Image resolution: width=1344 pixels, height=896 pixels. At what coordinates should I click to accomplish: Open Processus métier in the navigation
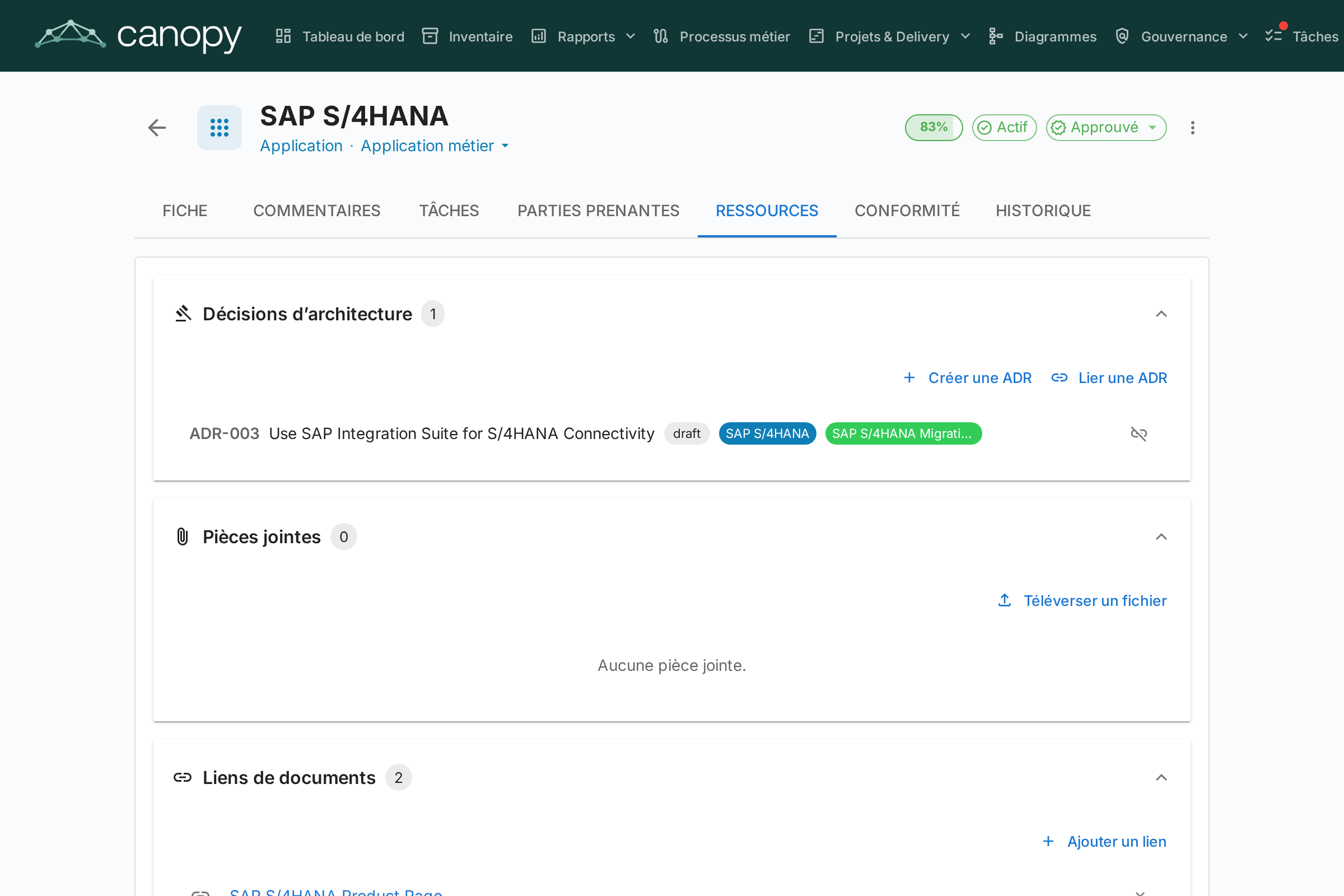pyautogui.click(x=722, y=36)
